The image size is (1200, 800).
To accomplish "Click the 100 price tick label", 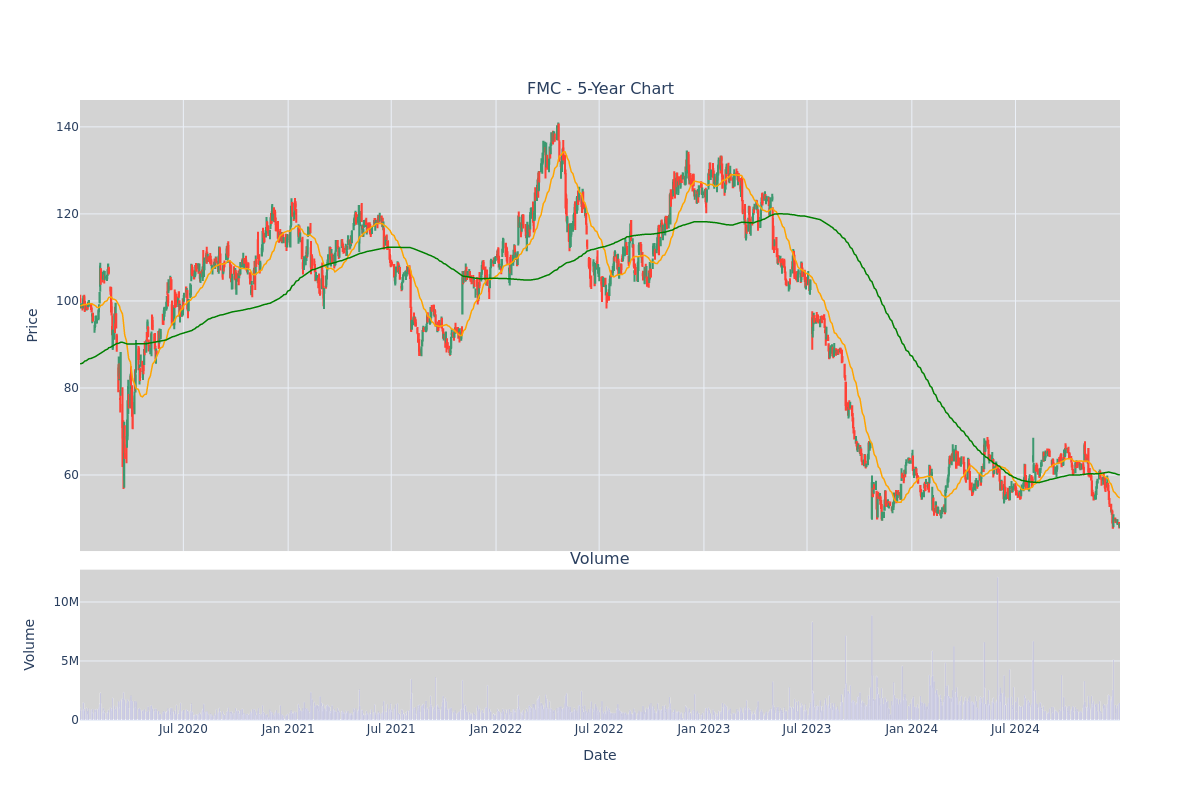I will coord(67,301).
